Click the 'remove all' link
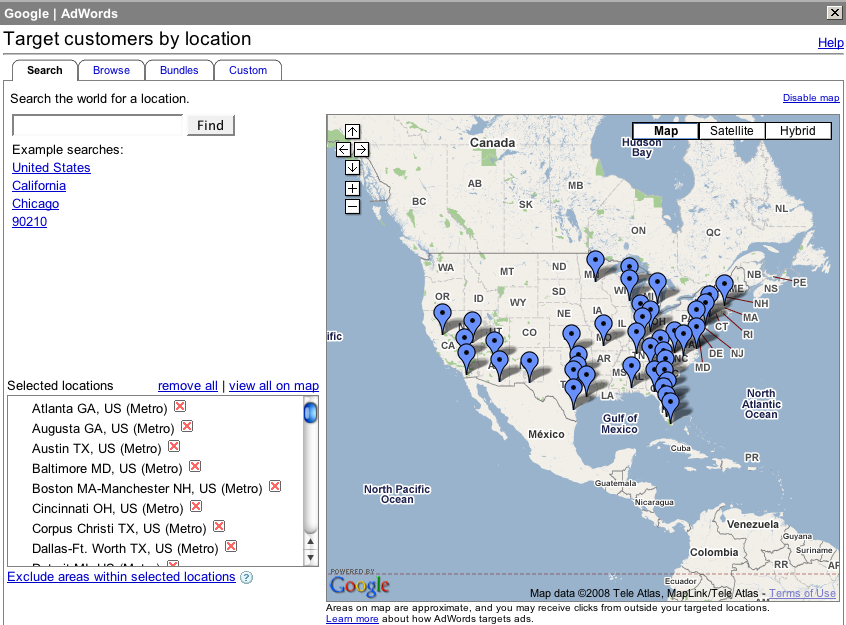 pyautogui.click(x=187, y=386)
